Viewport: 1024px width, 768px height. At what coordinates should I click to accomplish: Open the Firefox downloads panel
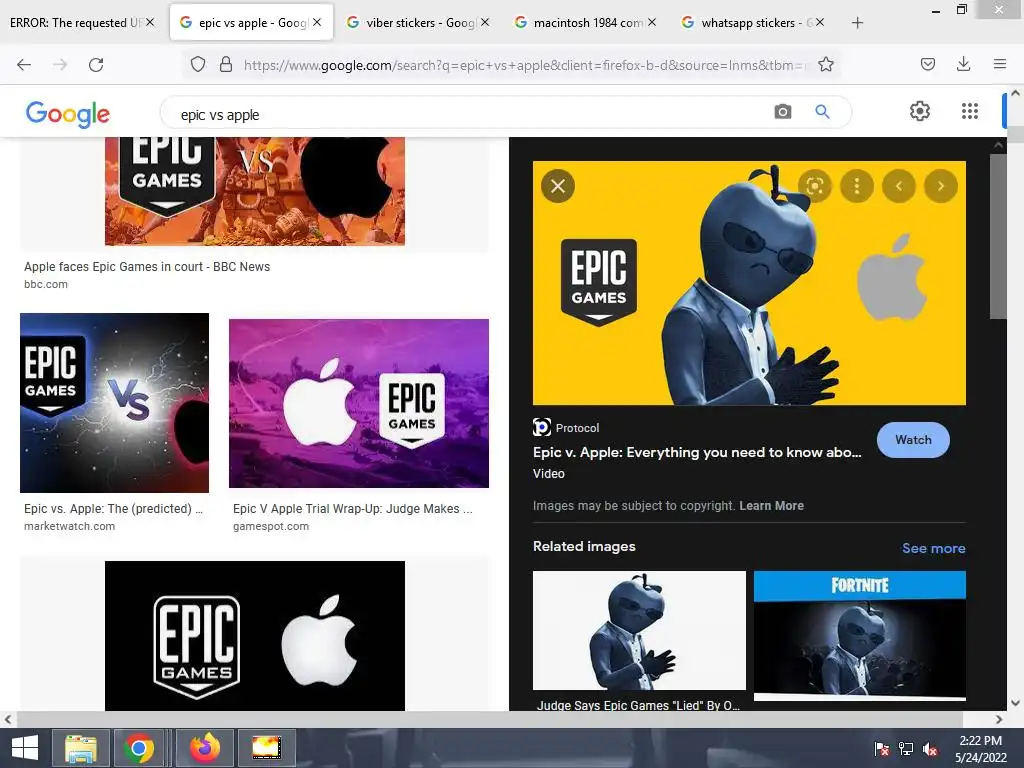pyautogui.click(x=963, y=64)
